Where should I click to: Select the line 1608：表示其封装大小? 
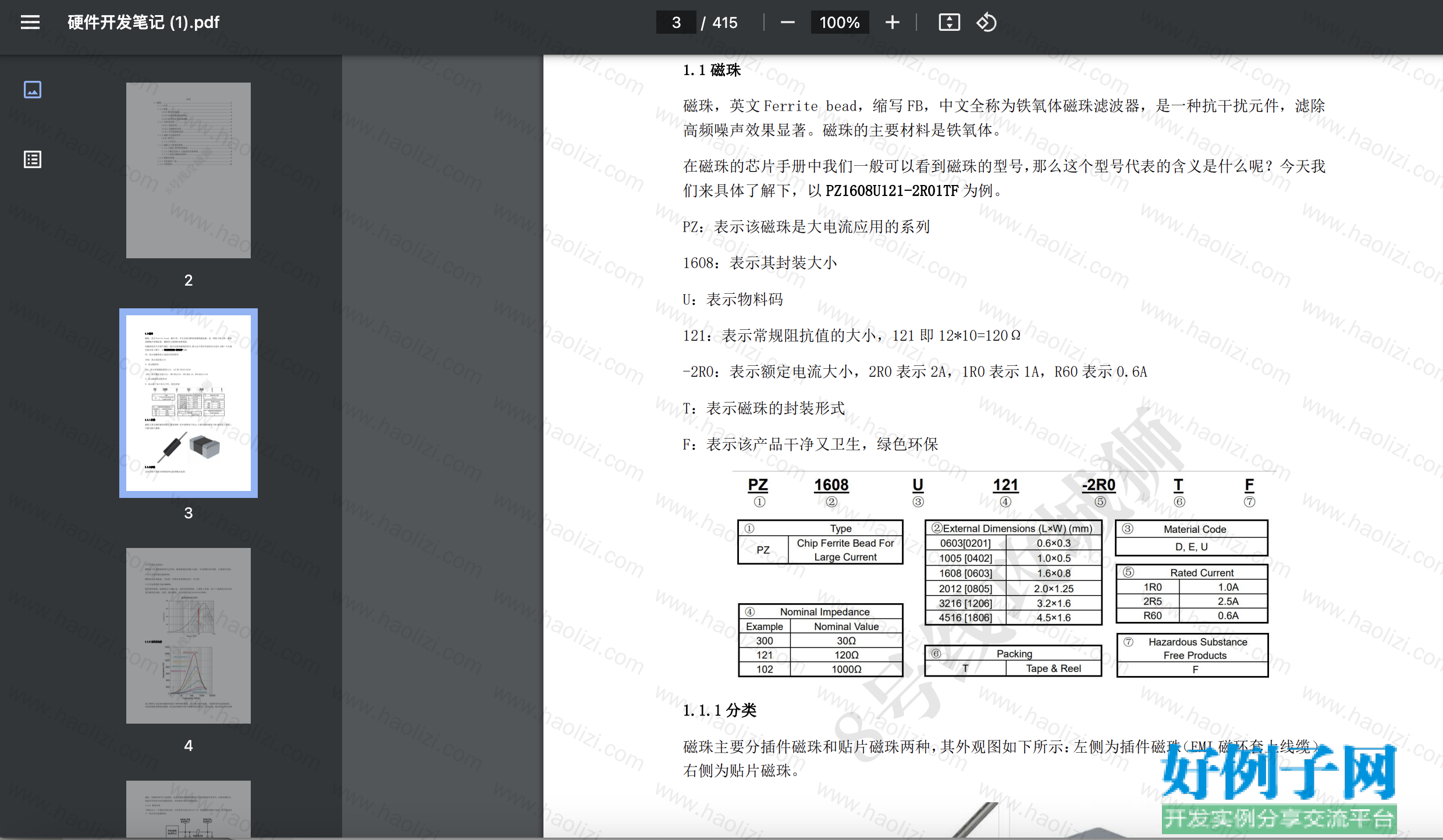(x=760, y=263)
